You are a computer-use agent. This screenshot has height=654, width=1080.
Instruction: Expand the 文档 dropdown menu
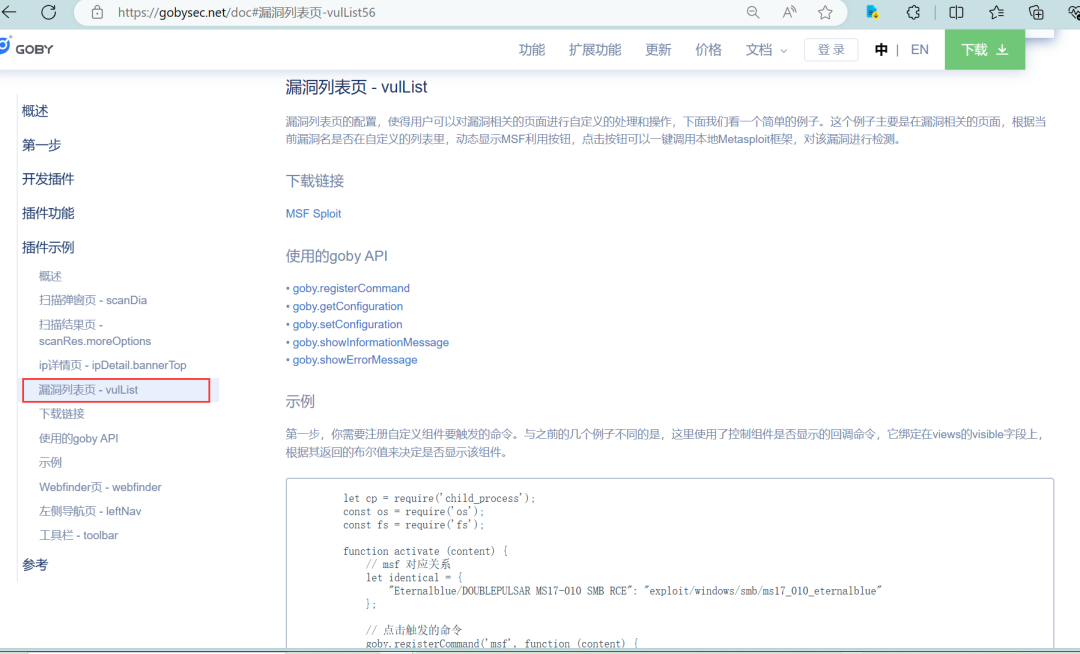766,50
